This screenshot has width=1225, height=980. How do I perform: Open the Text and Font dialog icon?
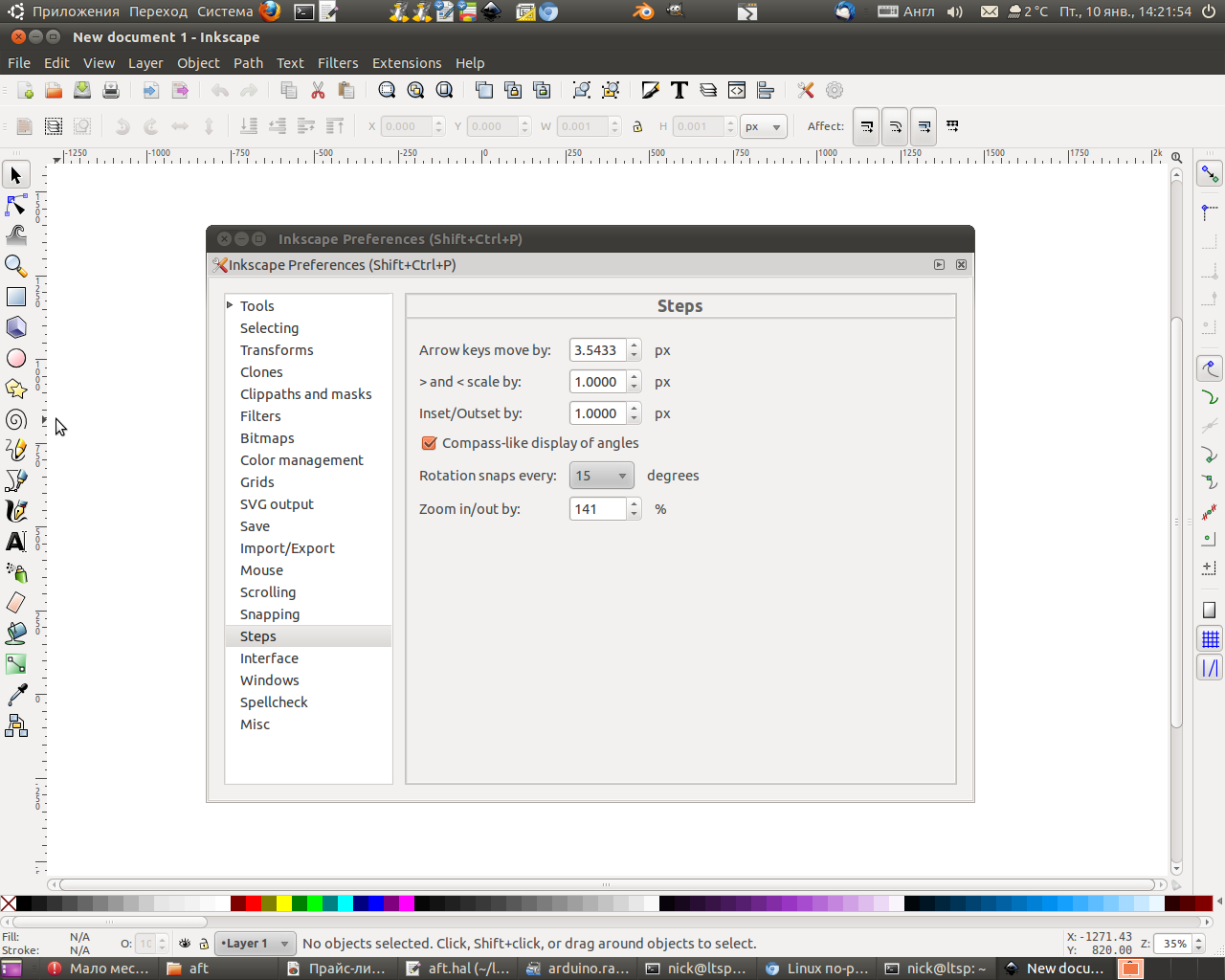coord(679,90)
